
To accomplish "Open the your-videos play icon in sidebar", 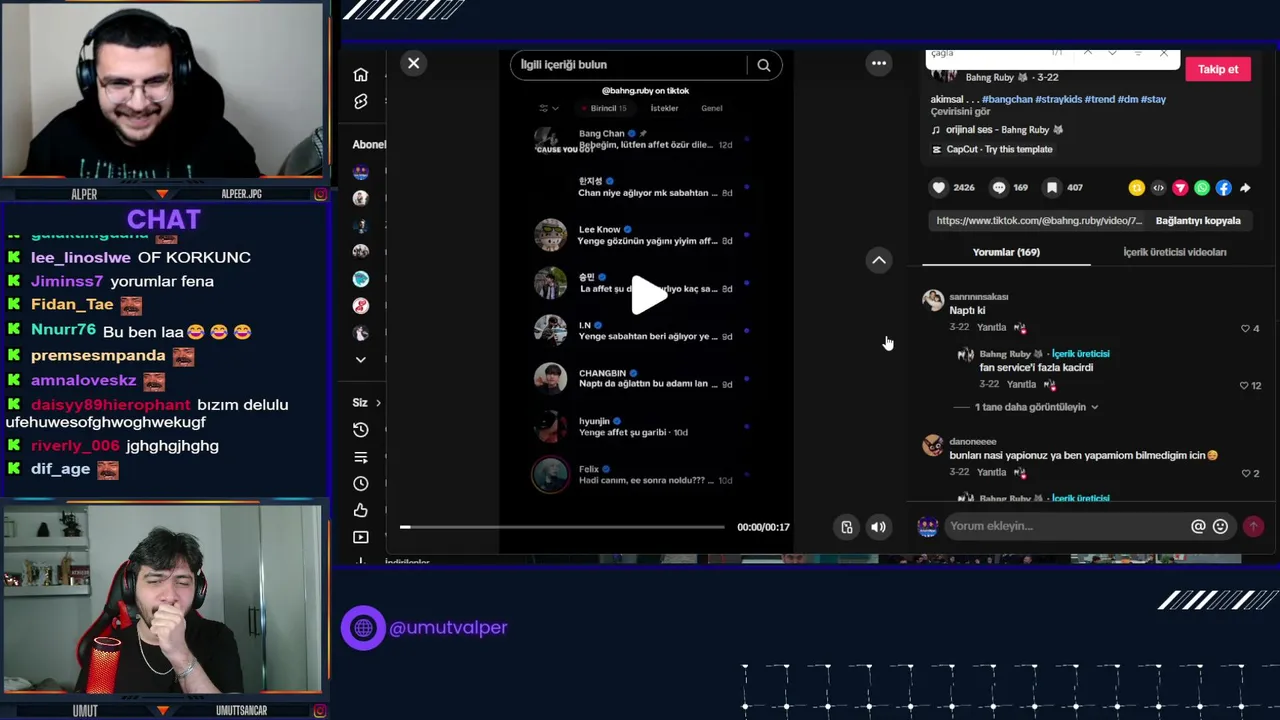I will [x=361, y=537].
